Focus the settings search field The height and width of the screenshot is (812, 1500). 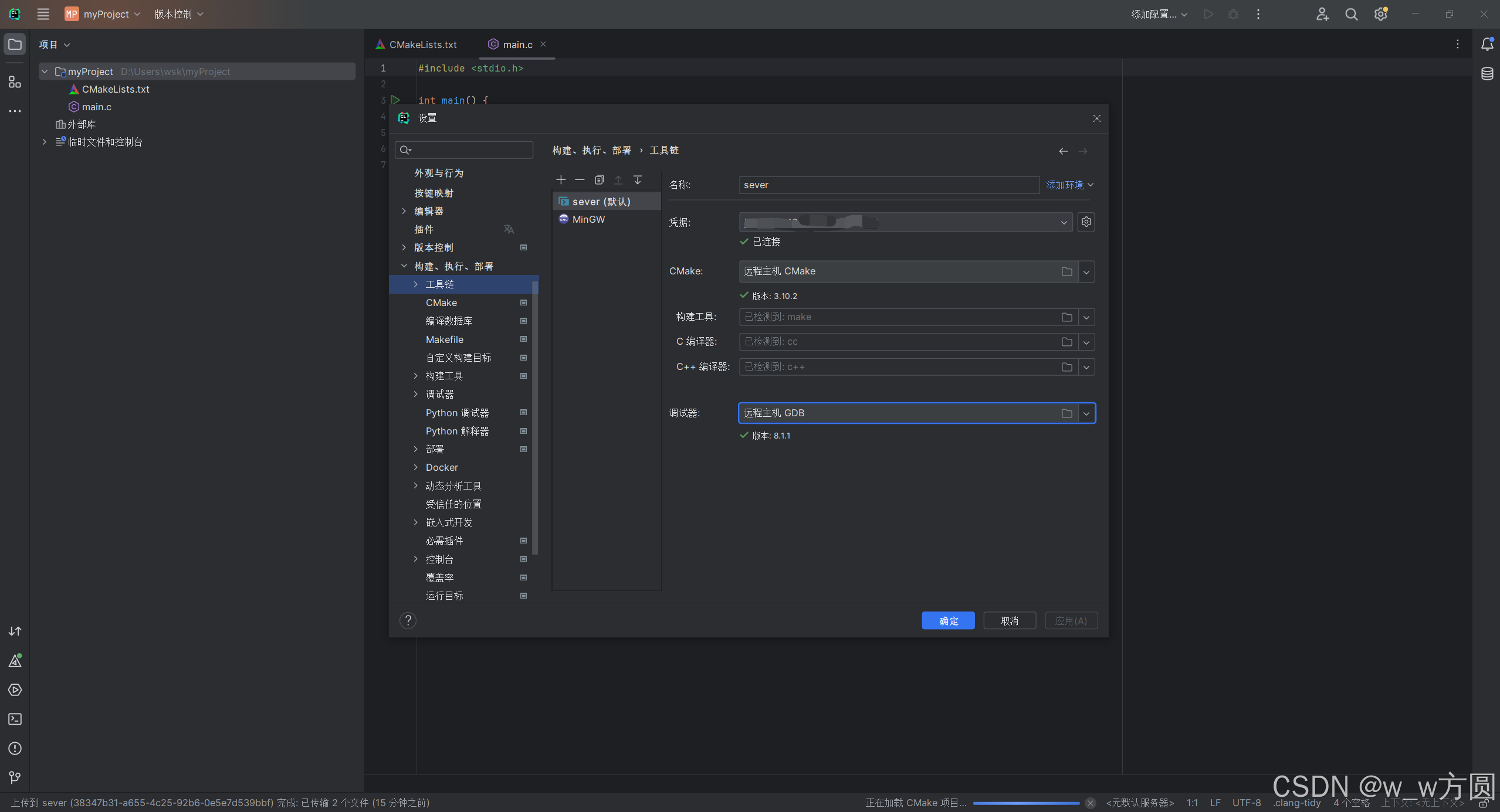tap(464, 150)
